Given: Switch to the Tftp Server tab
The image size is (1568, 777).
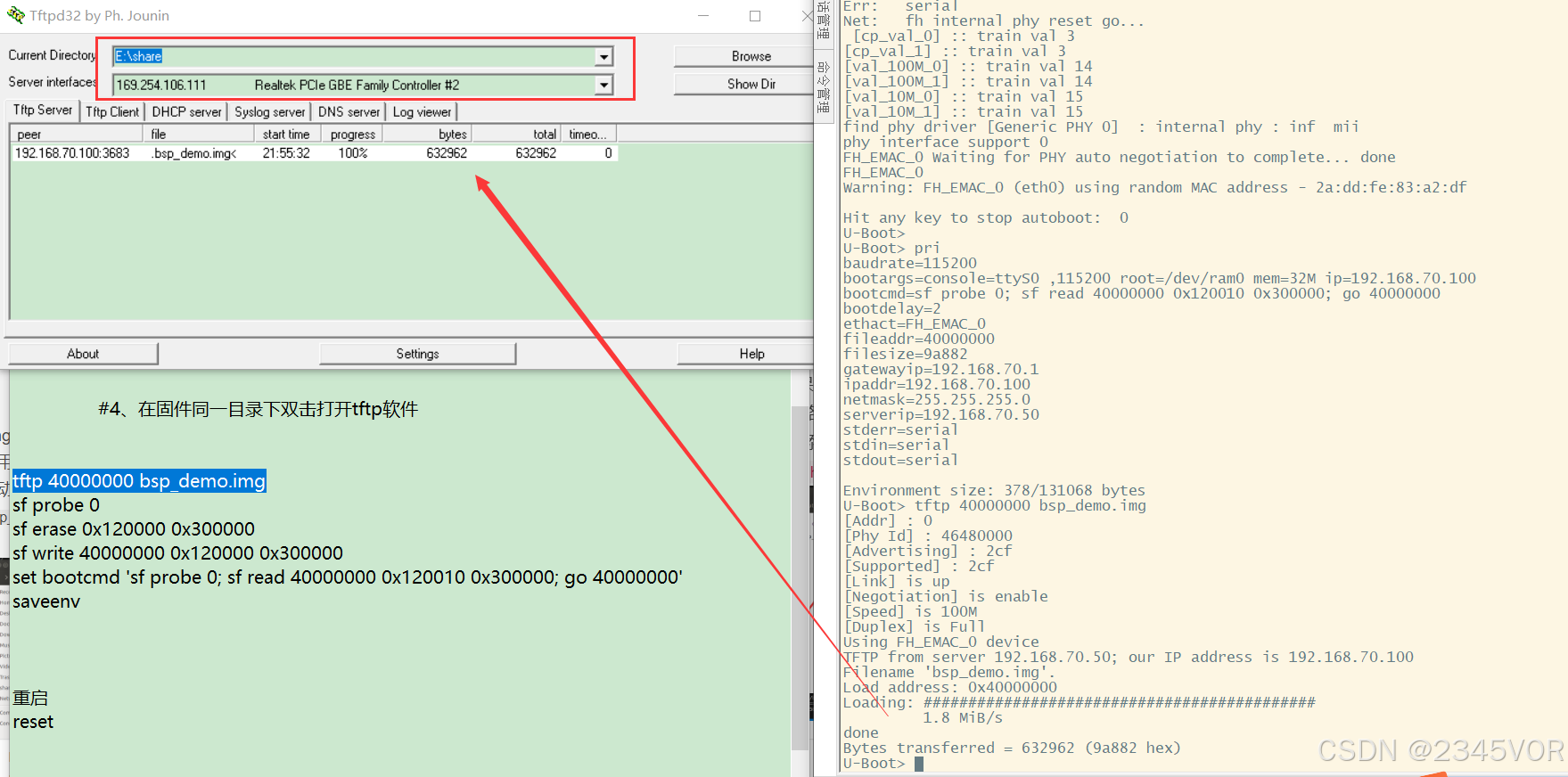Looking at the screenshot, I should (x=43, y=110).
